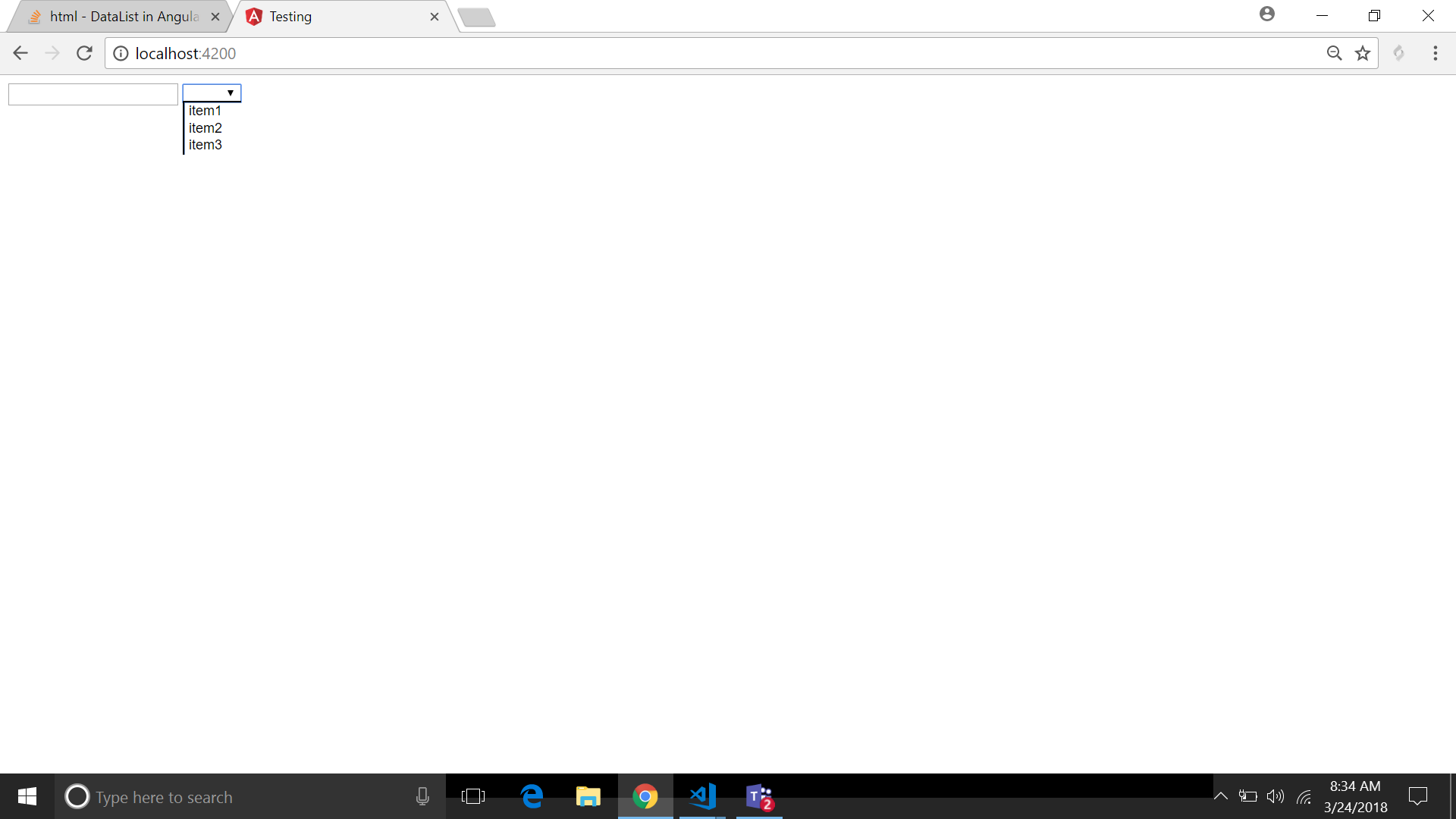Open Visual Studio Code from the taskbar
Viewport: 1456px width, 819px height.
click(x=702, y=796)
